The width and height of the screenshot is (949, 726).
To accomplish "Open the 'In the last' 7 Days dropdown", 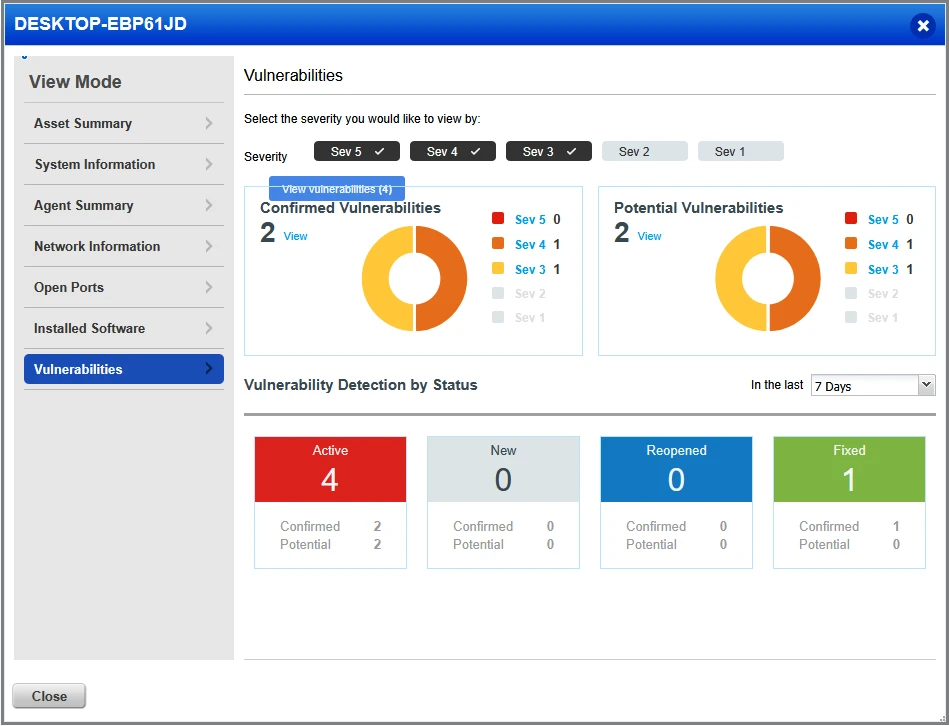I will pyautogui.click(x=873, y=385).
